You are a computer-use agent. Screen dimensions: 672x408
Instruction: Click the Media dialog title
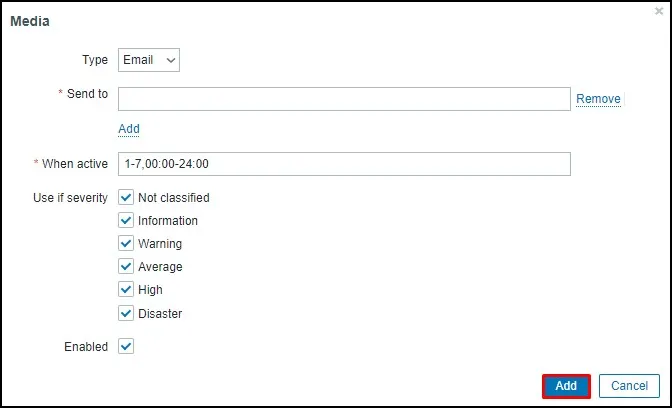pyautogui.click(x=30, y=21)
